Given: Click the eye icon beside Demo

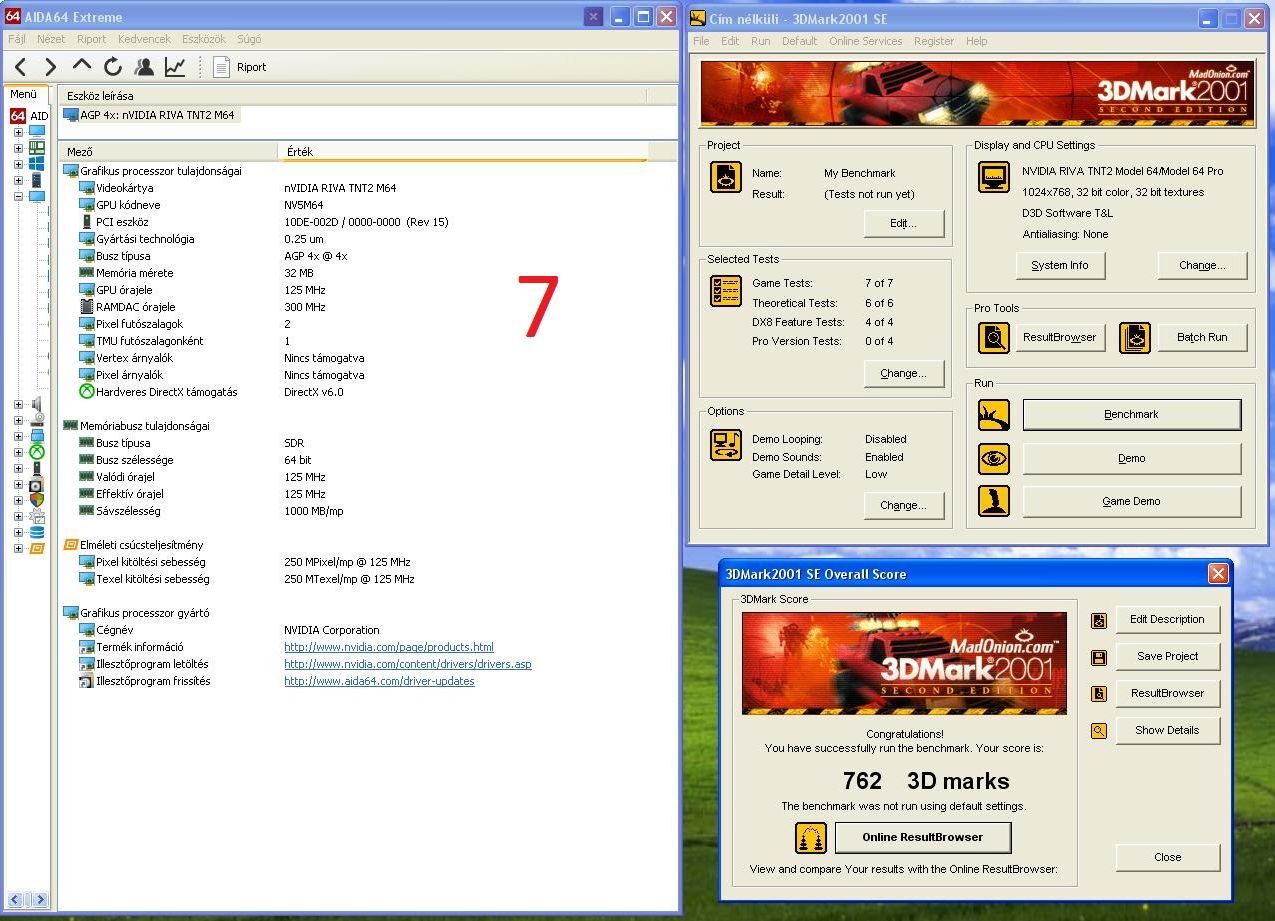Looking at the screenshot, I should (x=993, y=459).
